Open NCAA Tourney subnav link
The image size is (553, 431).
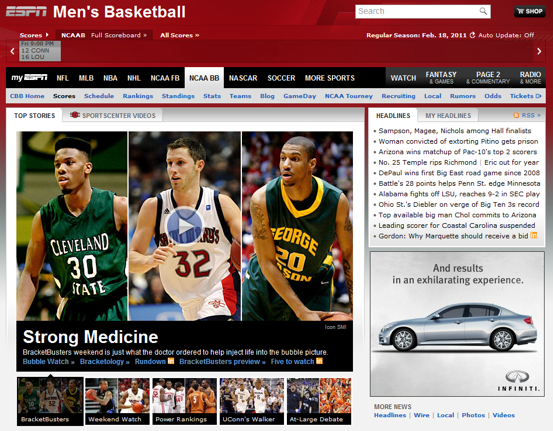click(x=348, y=96)
